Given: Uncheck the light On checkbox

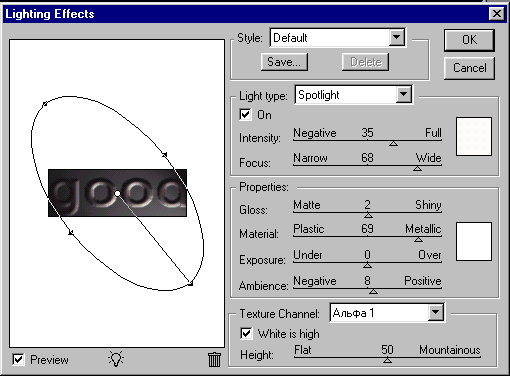Looking at the screenshot, I should click(245, 115).
